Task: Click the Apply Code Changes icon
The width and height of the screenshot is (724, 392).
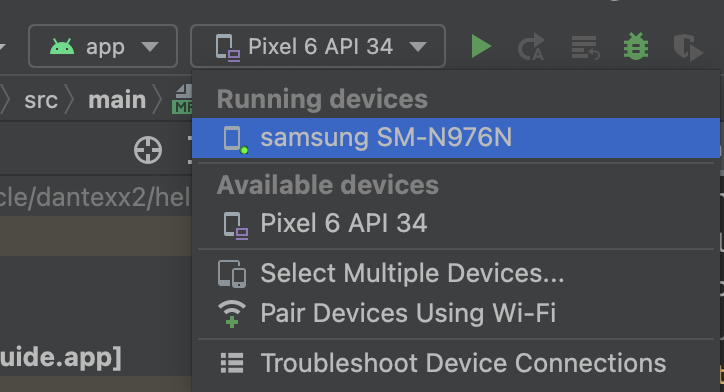Action: 585,47
